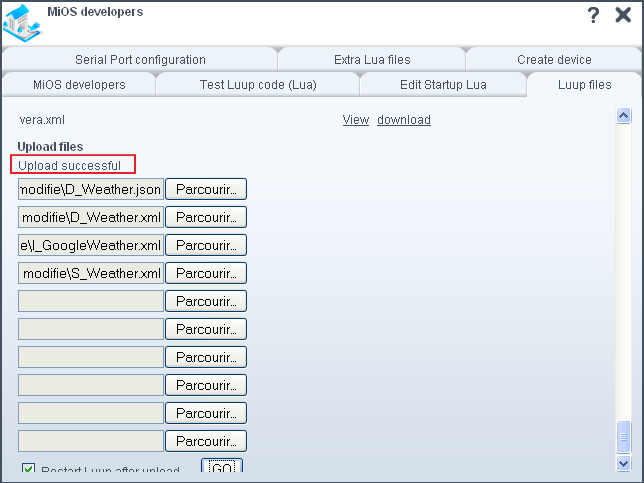The image size is (644, 483).
Task: Click the View link for vera.xml
Action: click(x=356, y=120)
